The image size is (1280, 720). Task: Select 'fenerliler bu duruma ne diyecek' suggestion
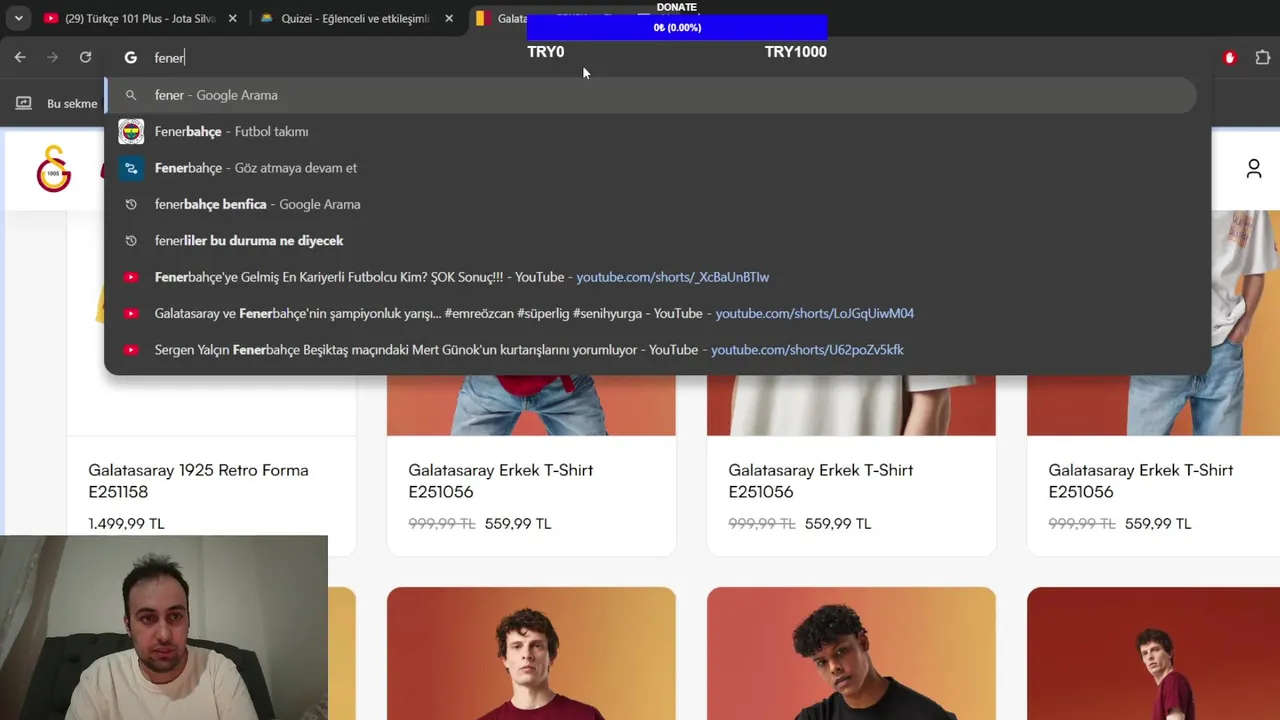coord(650,240)
